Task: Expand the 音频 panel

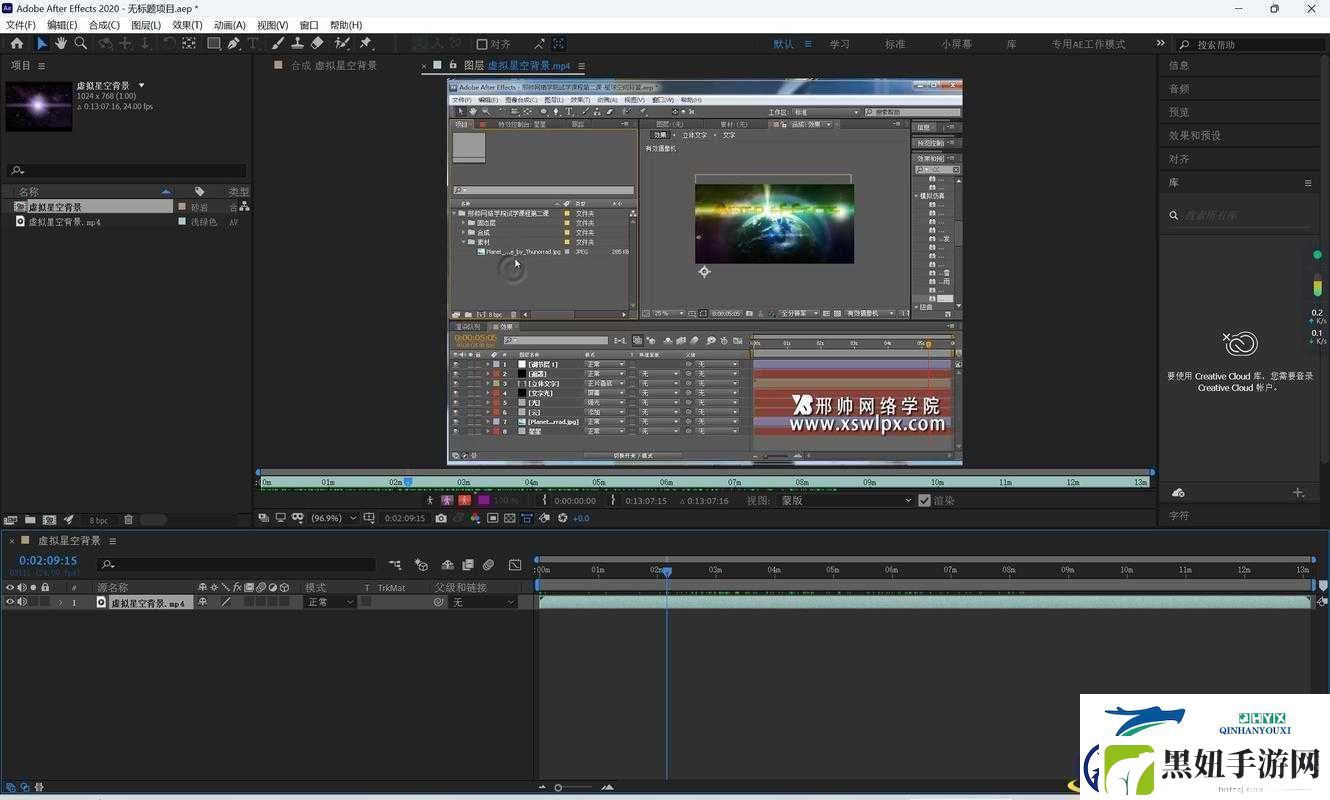Action: pos(1179,89)
